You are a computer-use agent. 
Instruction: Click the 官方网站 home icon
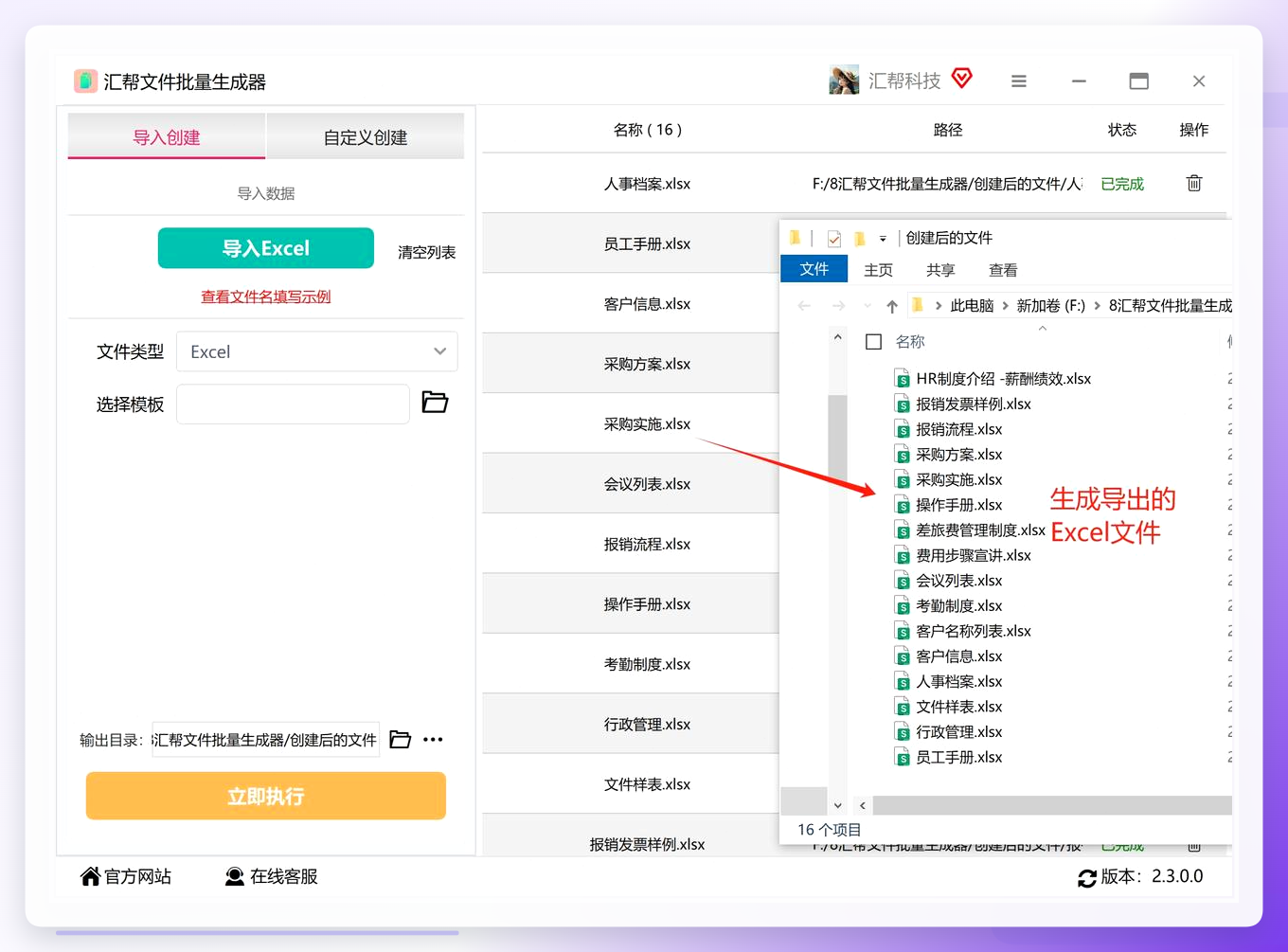click(90, 876)
